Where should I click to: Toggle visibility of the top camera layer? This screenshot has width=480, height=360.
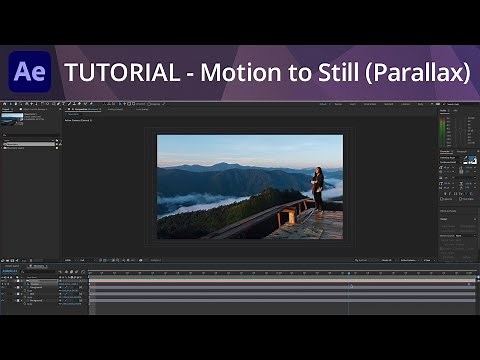click(x=2, y=281)
